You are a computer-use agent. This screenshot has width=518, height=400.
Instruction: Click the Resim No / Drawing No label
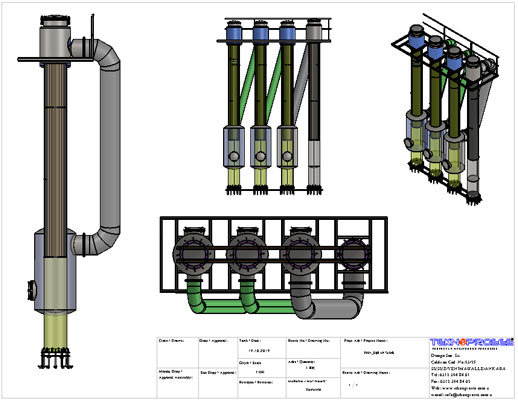(x=308, y=341)
